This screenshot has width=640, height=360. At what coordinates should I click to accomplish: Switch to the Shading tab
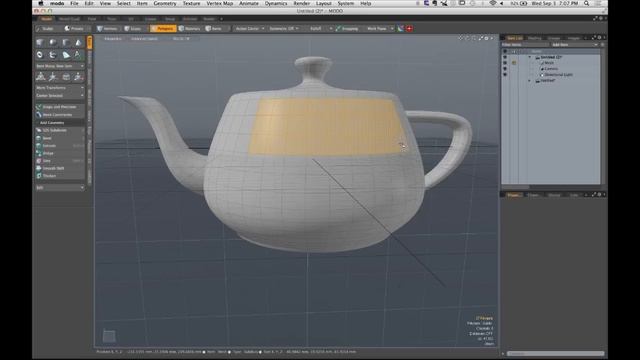535,38
